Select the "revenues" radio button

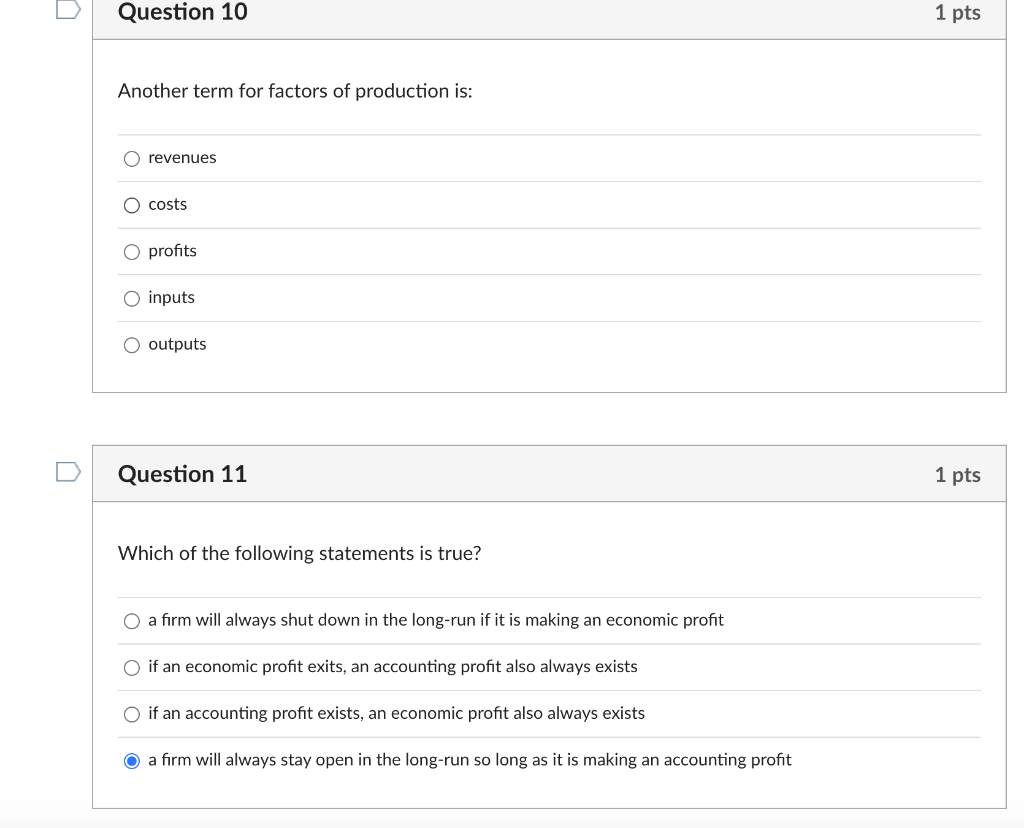tap(132, 158)
